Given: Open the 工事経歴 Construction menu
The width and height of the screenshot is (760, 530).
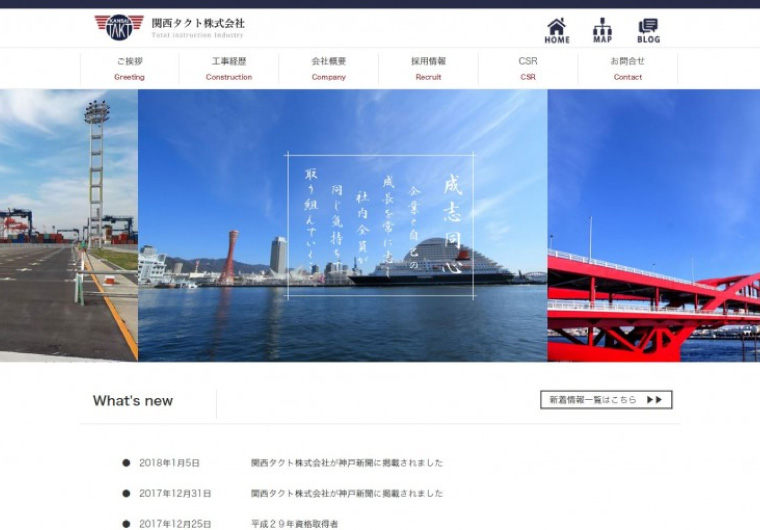Looking at the screenshot, I should pyautogui.click(x=229, y=68).
